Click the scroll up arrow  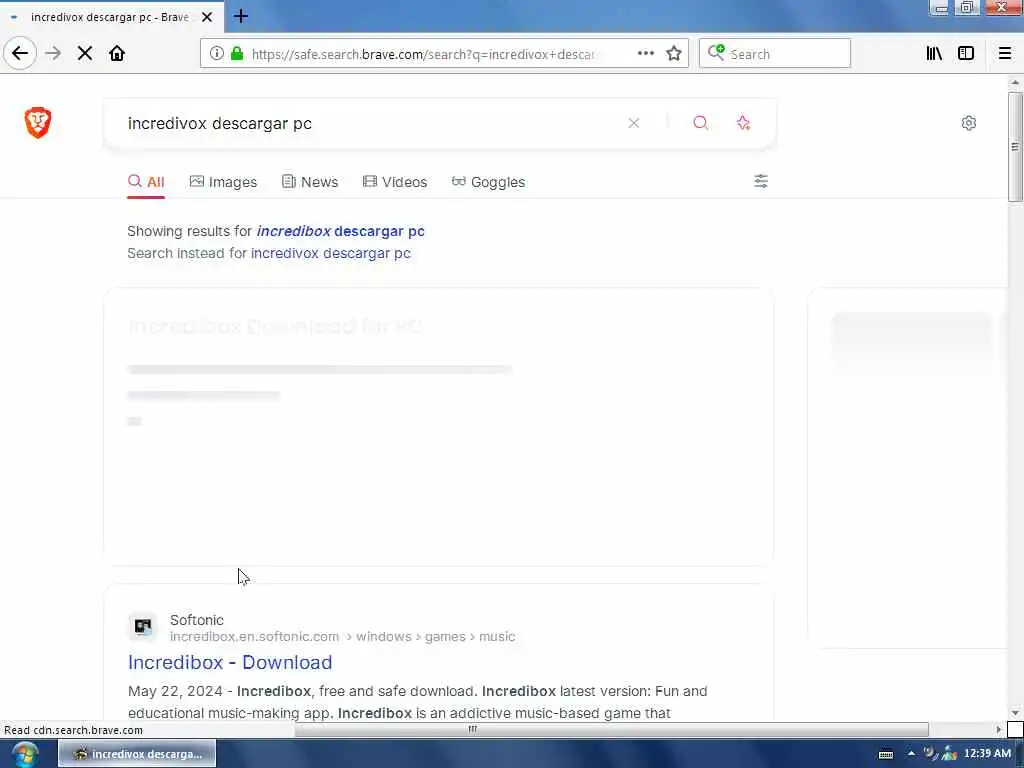pos(1015,83)
